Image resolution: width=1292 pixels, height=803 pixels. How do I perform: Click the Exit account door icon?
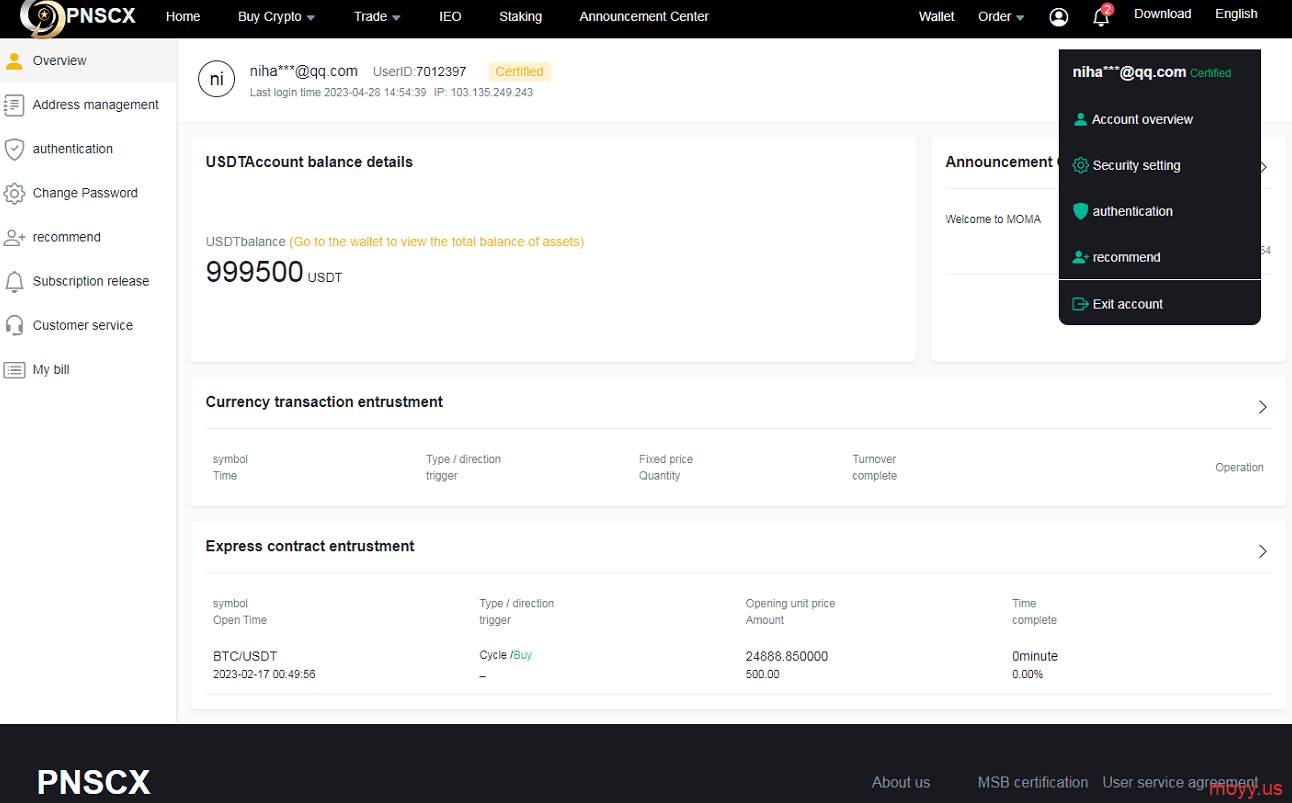coord(1080,304)
